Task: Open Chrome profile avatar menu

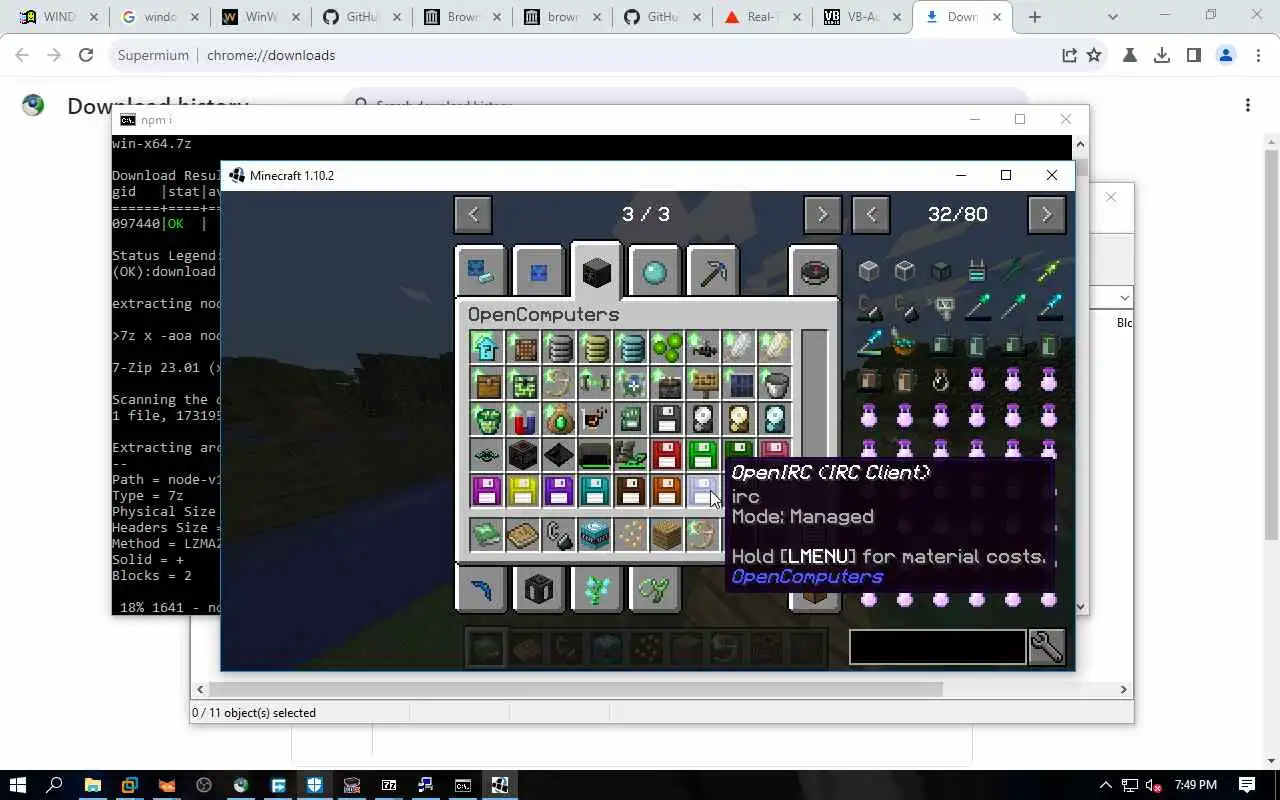Action: pos(1226,55)
